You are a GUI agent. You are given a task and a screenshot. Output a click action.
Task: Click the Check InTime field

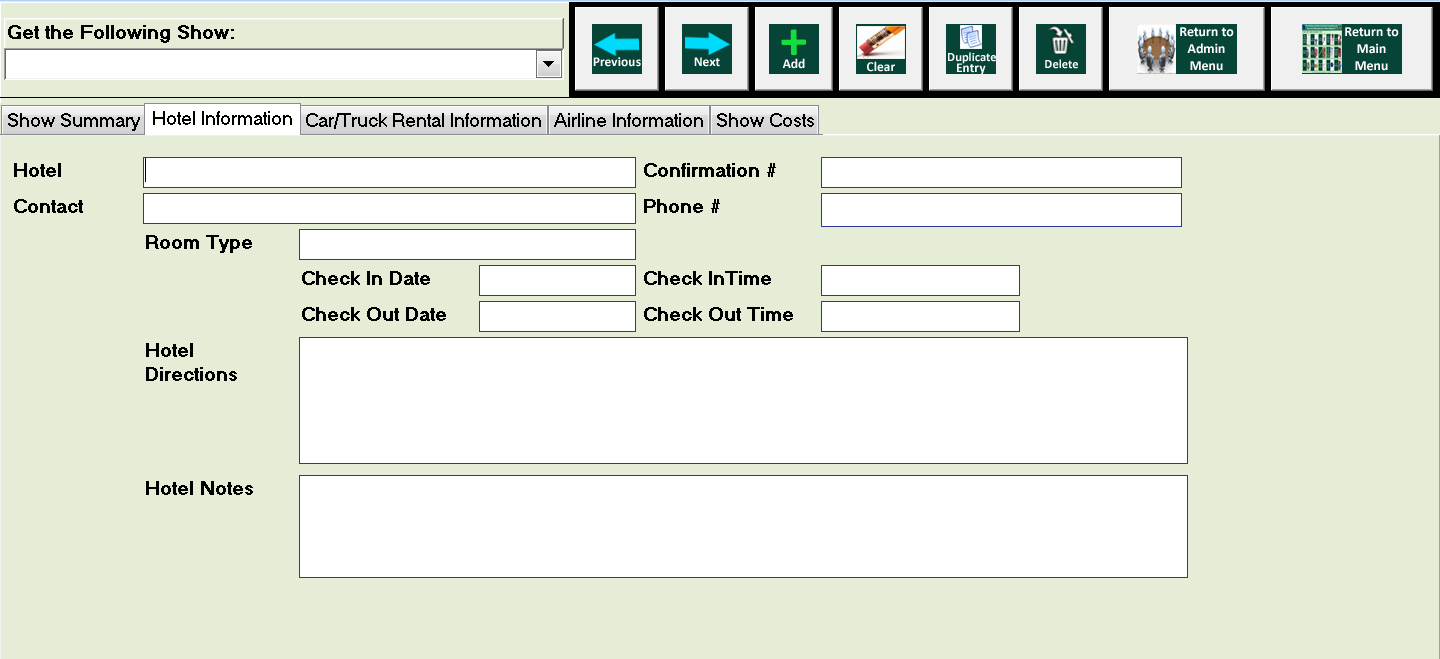pos(920,280)
